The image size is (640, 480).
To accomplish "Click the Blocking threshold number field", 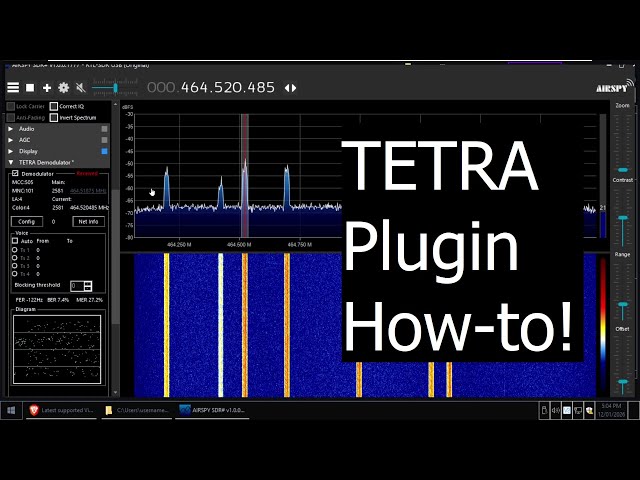I will [x=77, y=286].
